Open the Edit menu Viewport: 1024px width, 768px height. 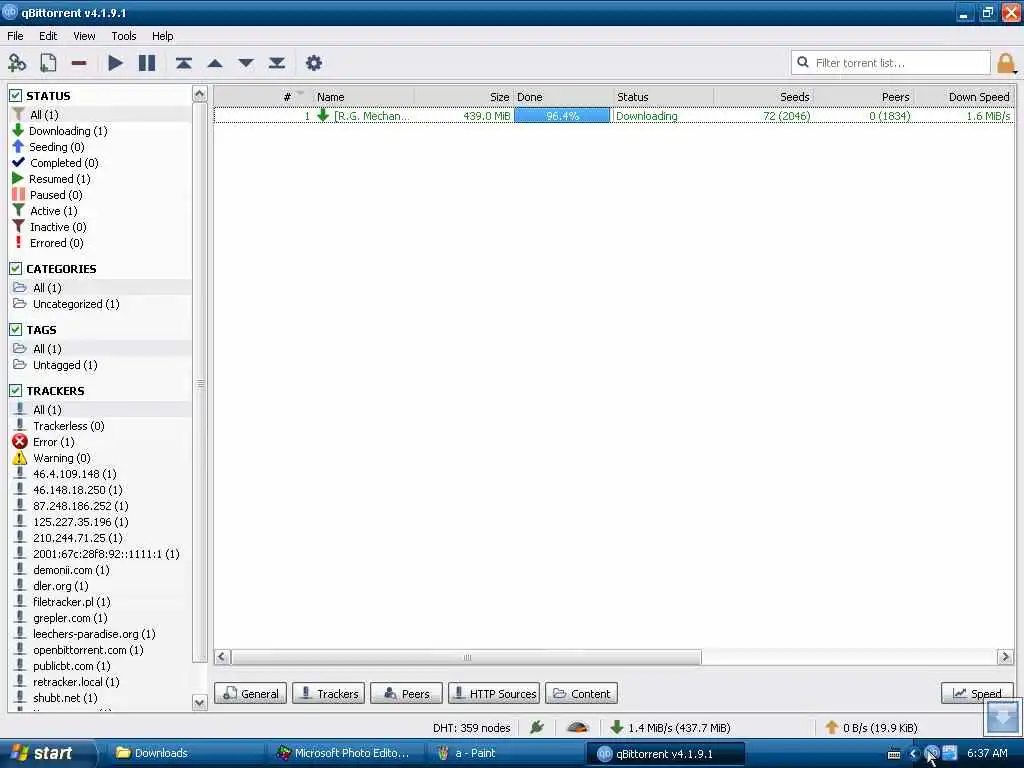(x=48, y=36)
